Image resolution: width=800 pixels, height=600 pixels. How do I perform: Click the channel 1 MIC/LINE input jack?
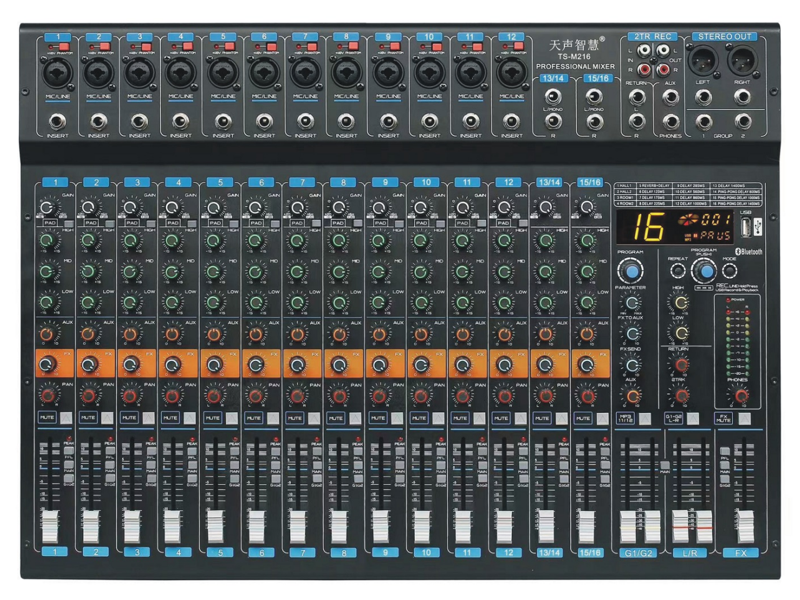tap(58, 73)
